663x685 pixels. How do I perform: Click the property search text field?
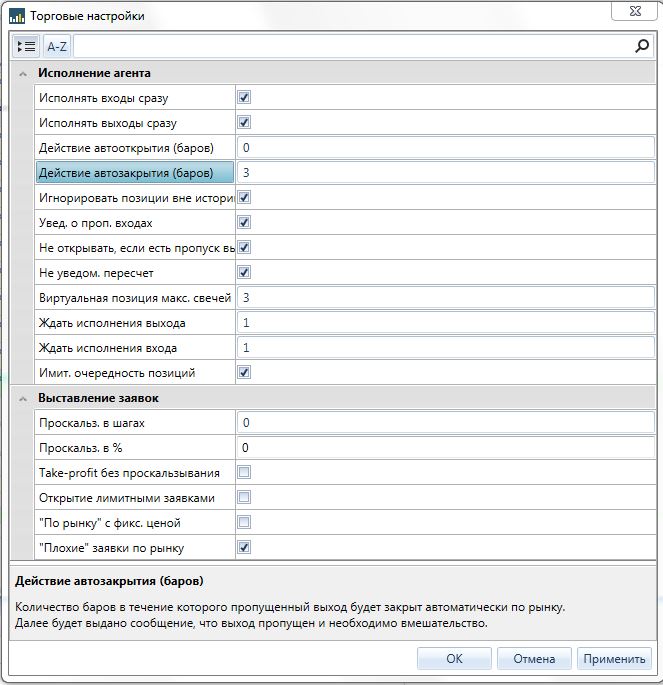(x=350, y=46)
